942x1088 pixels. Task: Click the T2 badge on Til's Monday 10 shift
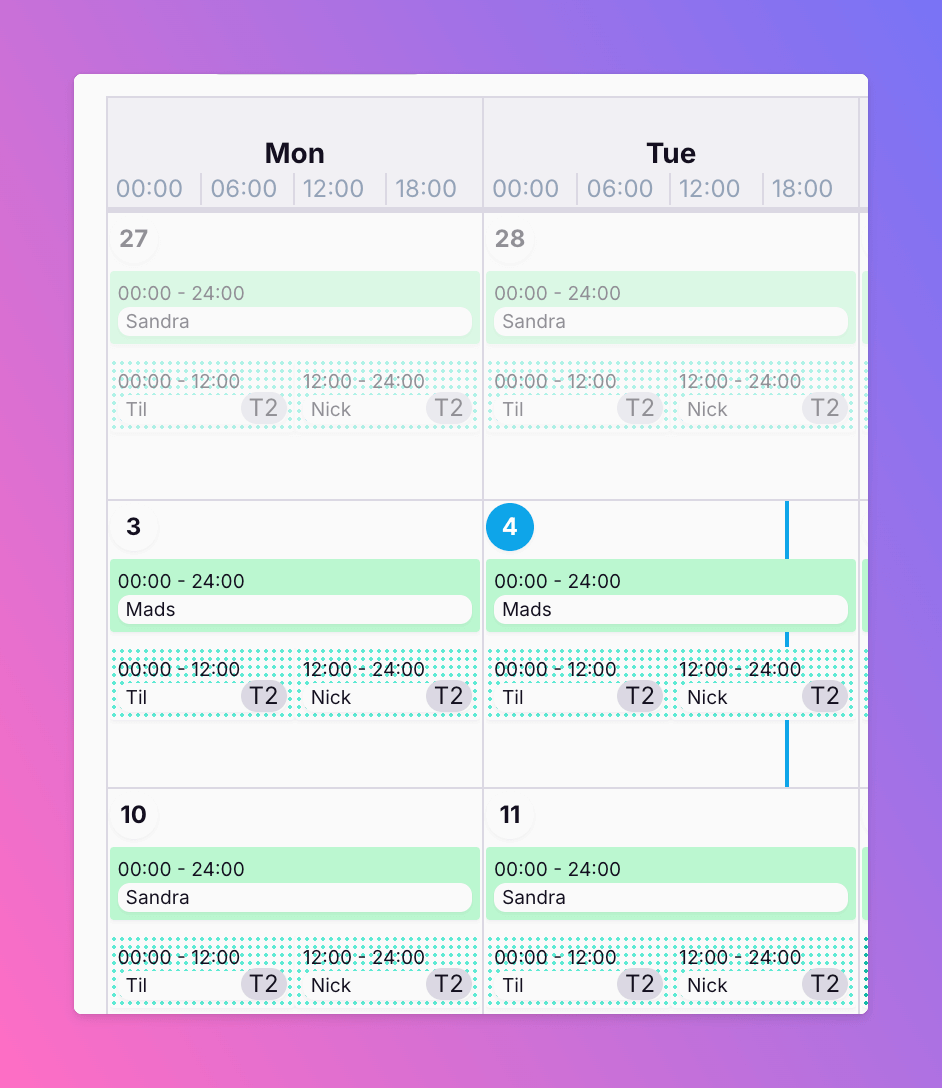(x=264, y=984)
